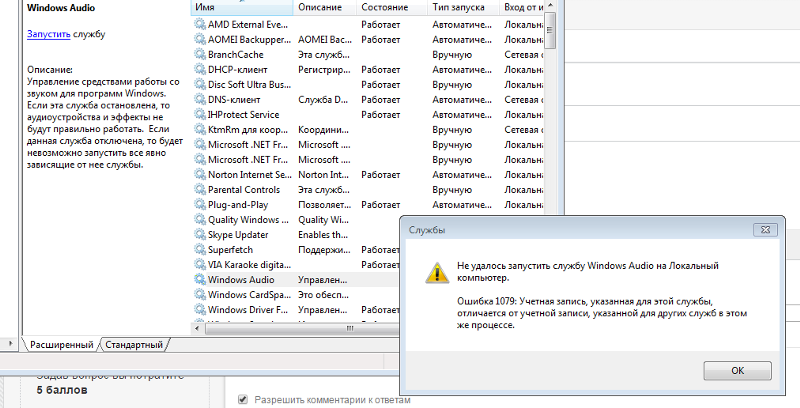Viewport: 800px width, 408px height.
Task: Click the Superfetch service name
Action: [230, 249]
